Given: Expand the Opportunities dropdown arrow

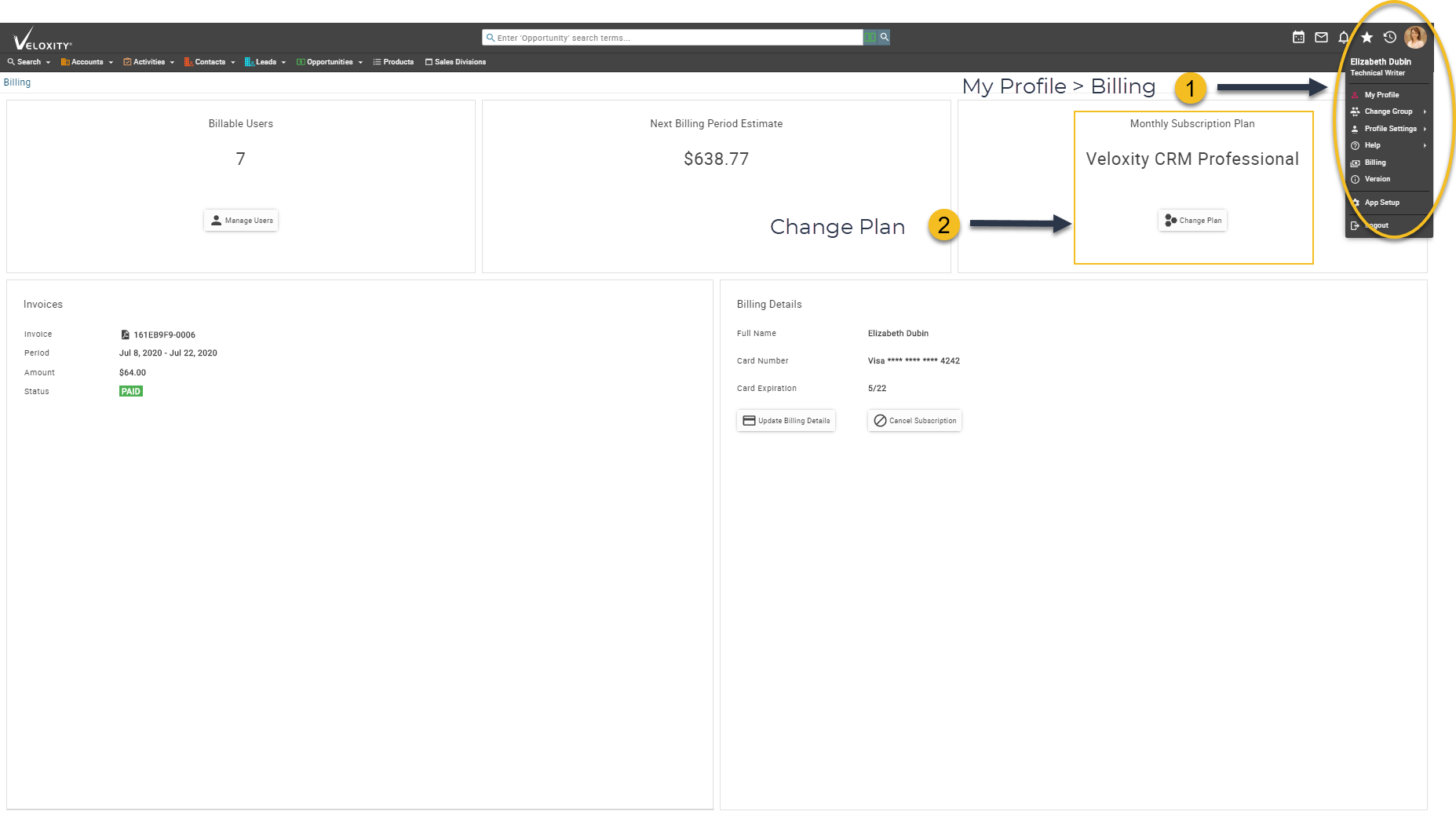Looking at the screenshot, I should pos(360,63).
